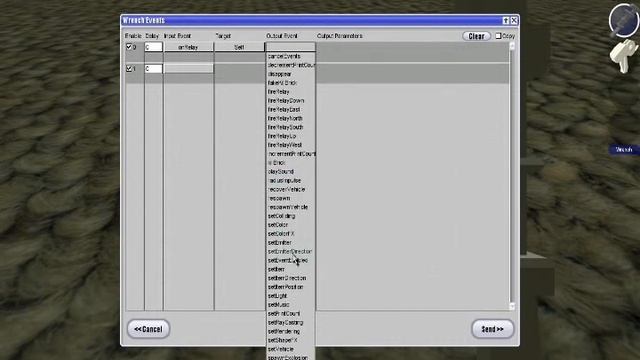The height and width of the screenshot is (360, 640).
Task: Select setRendering output event
Action: tap(284, 331)
